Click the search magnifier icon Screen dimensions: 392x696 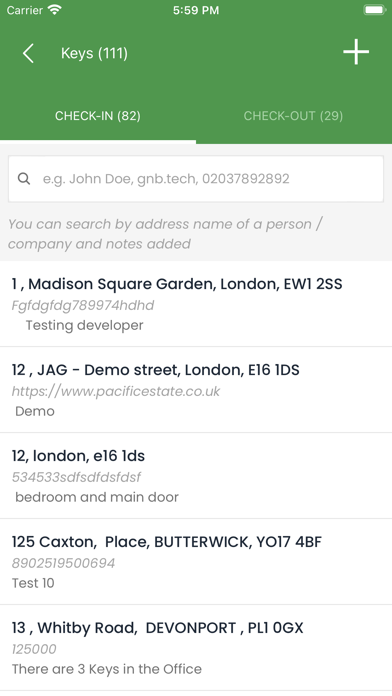point(24,178)
